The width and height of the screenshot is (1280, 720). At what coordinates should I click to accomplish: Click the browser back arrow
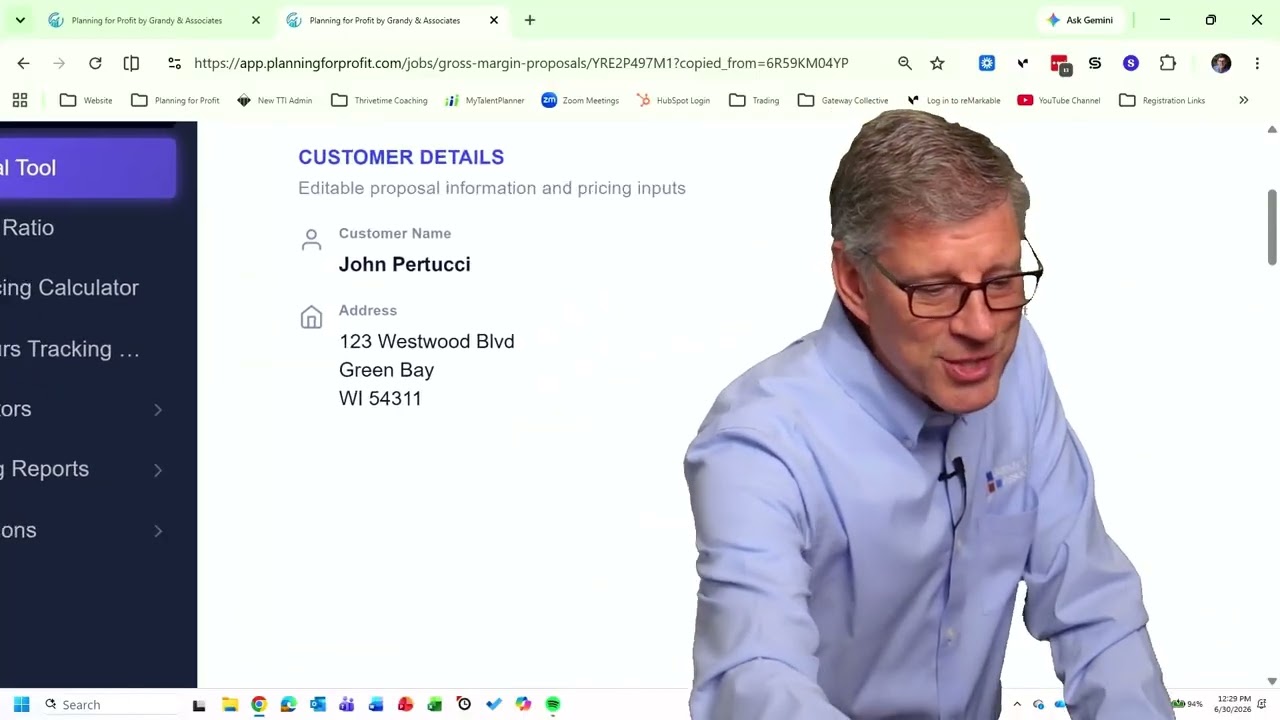click(23, 63)
